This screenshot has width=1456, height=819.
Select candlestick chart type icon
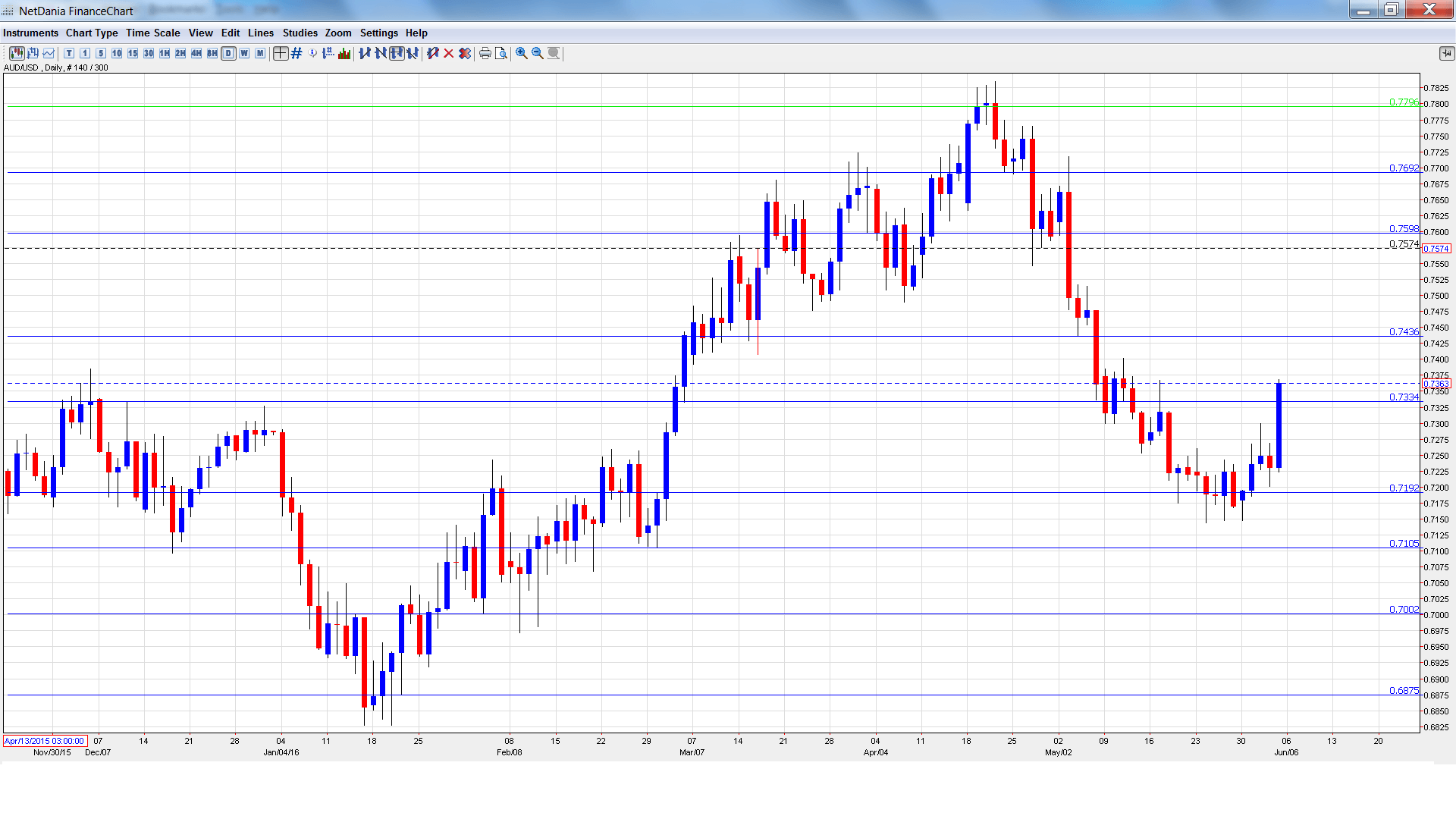point(17,53)
